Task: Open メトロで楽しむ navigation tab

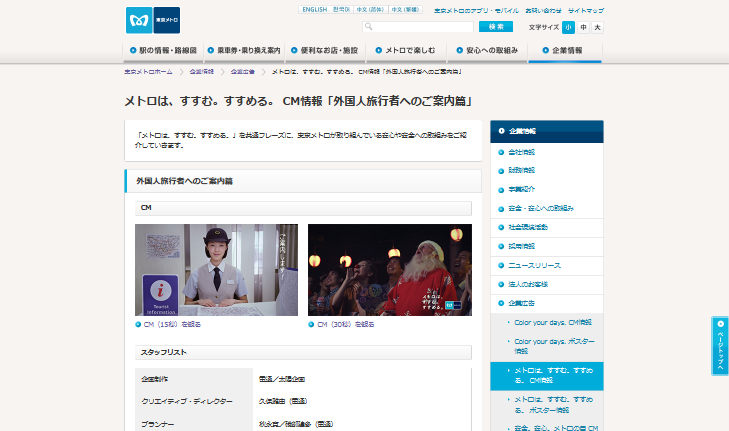Action: (406, 51)
